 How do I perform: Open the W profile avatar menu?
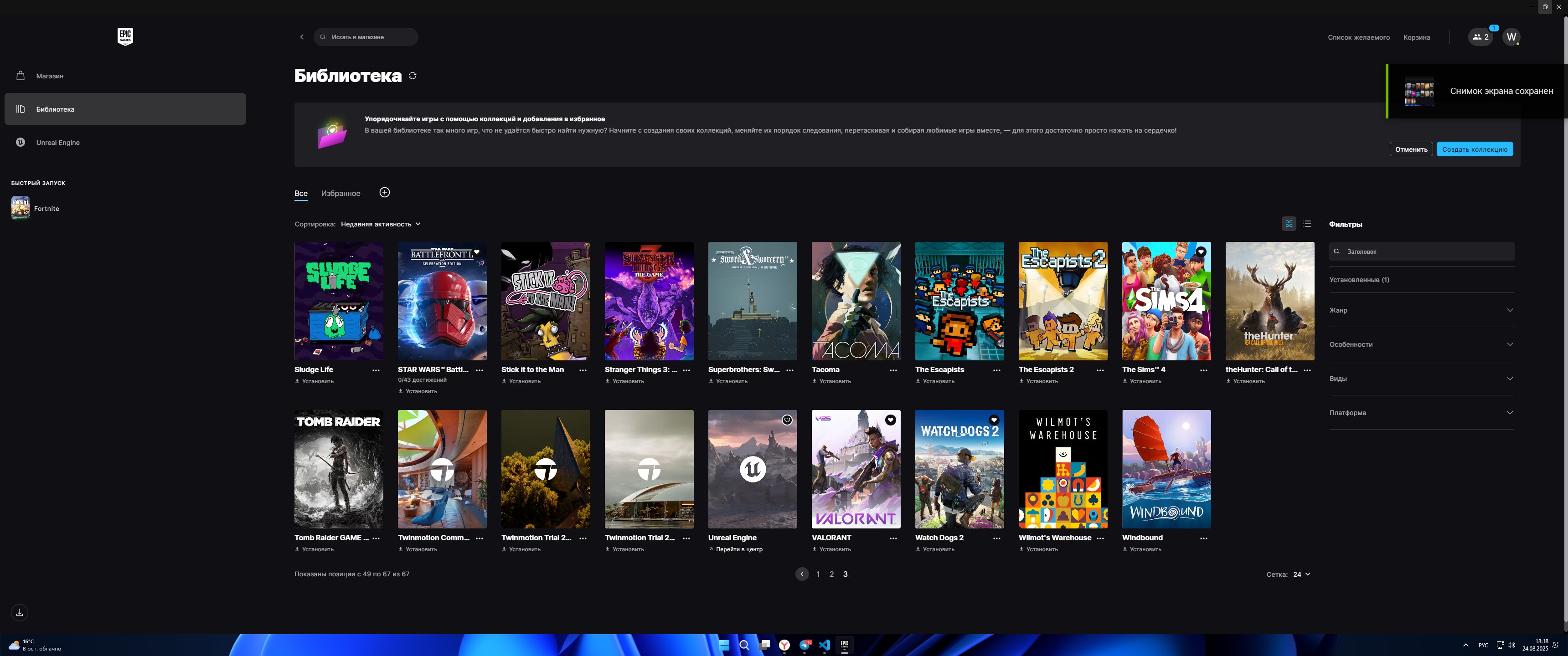click(1511, 37)
